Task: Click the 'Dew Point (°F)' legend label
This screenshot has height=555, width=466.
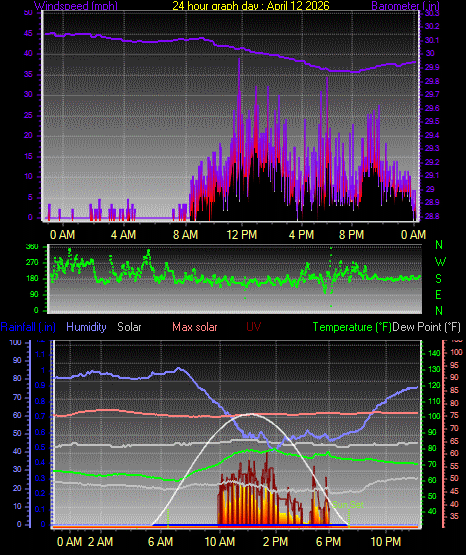Action: (426, 327)
